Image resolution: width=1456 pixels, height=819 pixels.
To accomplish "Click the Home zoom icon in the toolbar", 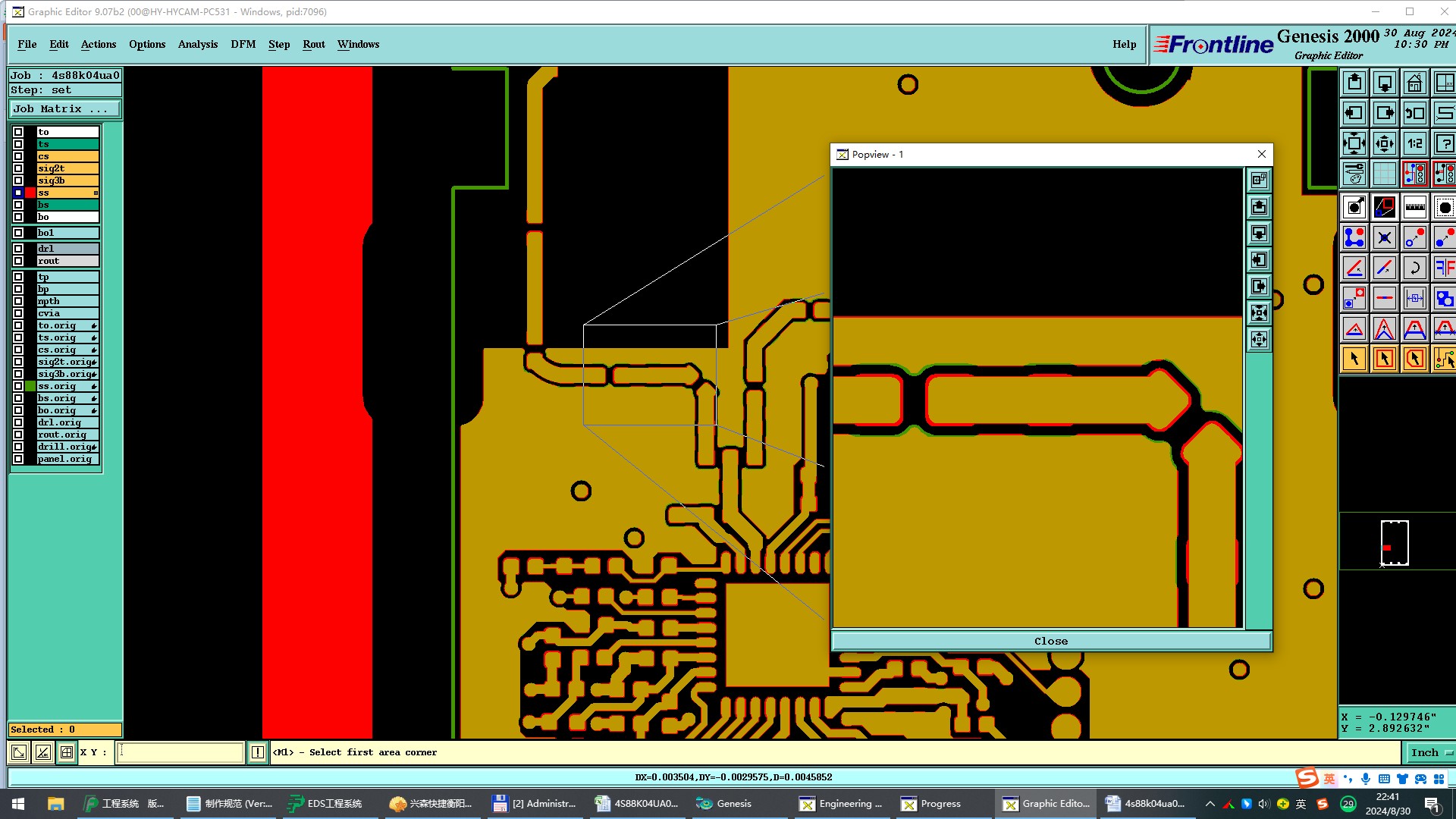I will pos(1414,83).
